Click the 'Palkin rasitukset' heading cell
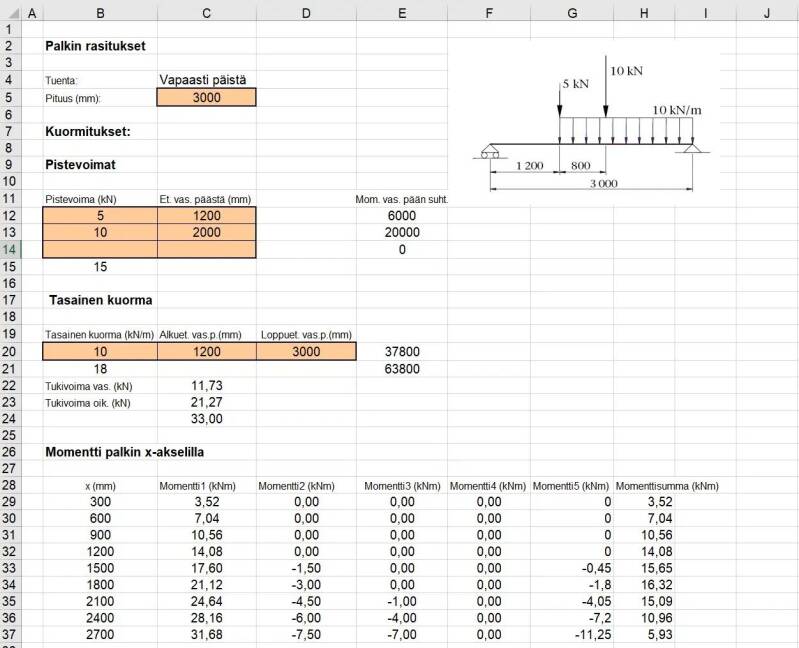Image resolution: width=799 pixels, height=648 pixels. (95, 46)
